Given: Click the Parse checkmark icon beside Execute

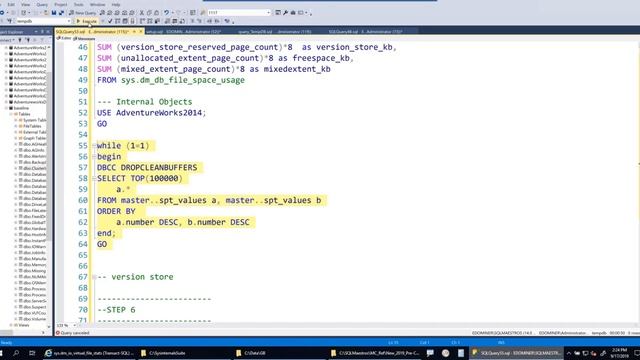Looking at the screenshot, I should 110,21.
